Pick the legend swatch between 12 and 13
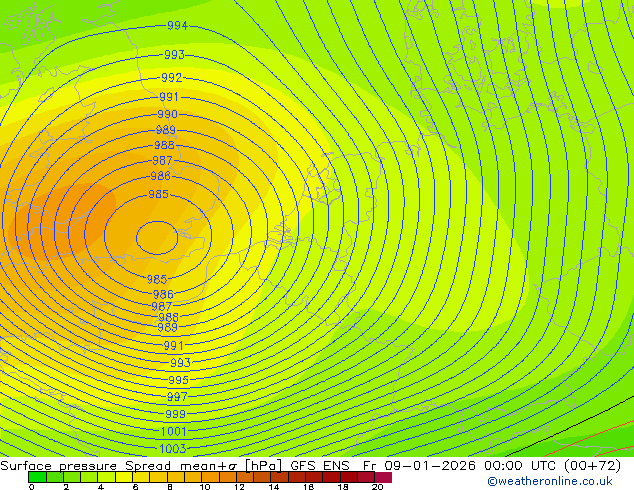Screen dimensions: 634x490 [245, 477]
